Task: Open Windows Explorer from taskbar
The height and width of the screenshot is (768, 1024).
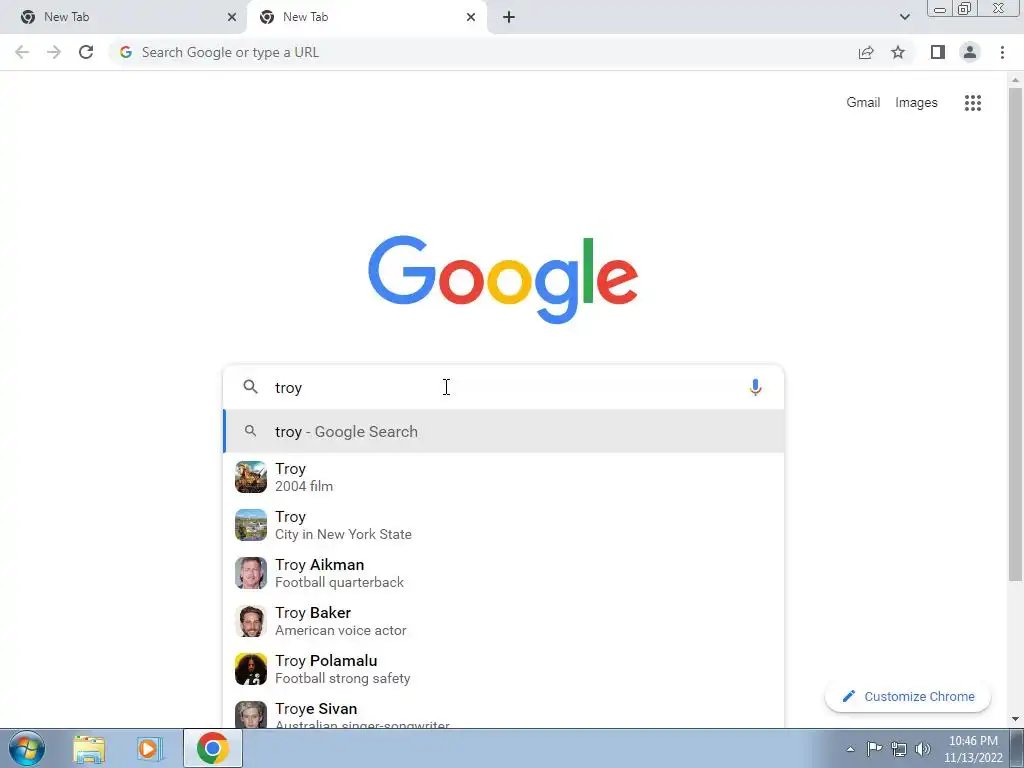Action: pyautogui.click(x=89, y=748)
